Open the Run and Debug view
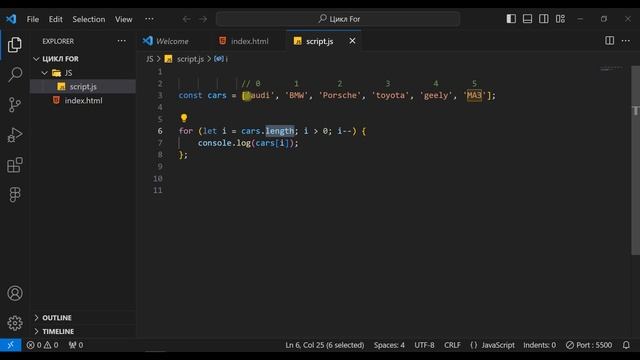This screenshot has width=640, height=360. 15,135
